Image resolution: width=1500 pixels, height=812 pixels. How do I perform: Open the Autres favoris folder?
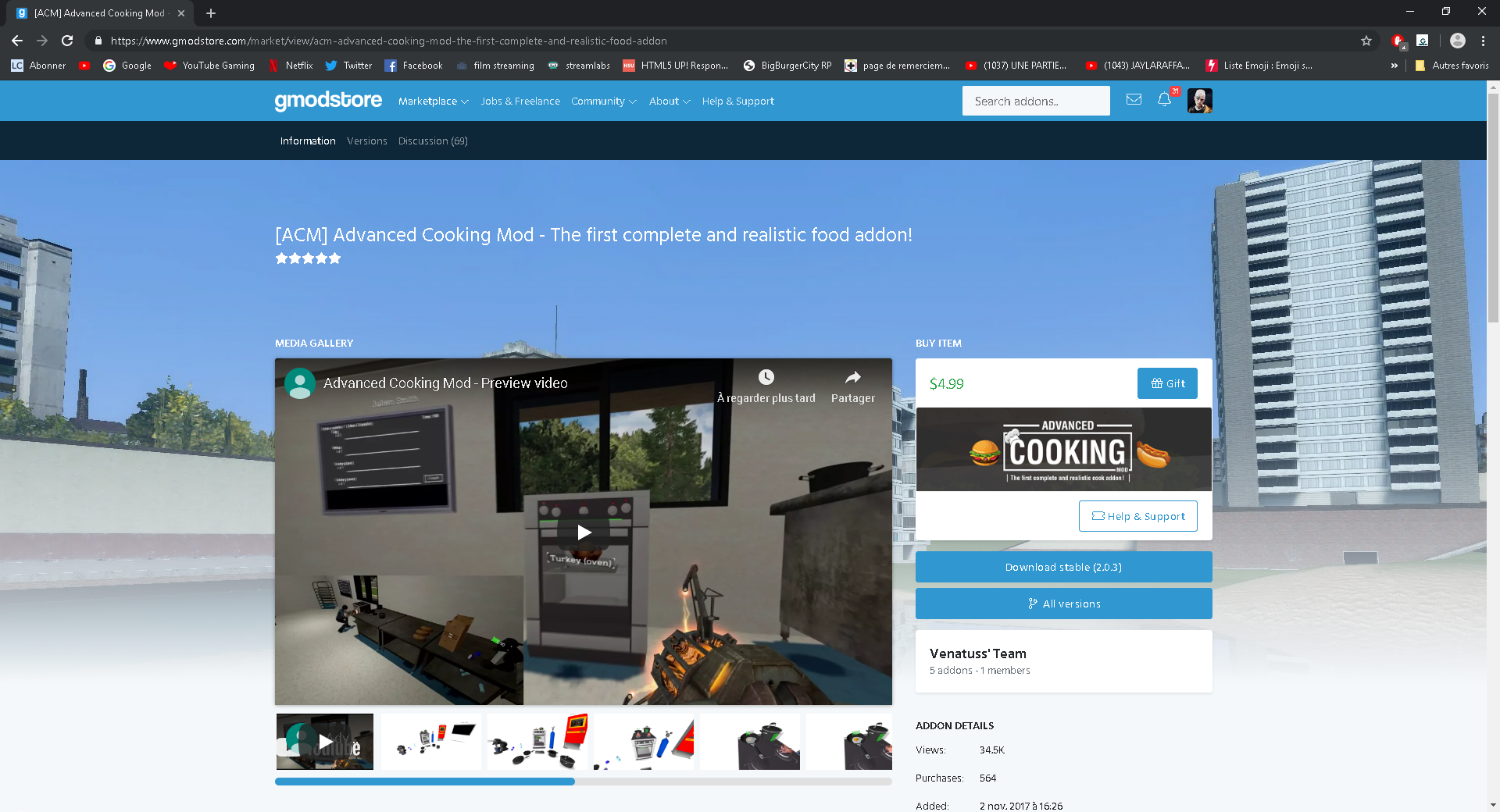(x=1452, y=66)
